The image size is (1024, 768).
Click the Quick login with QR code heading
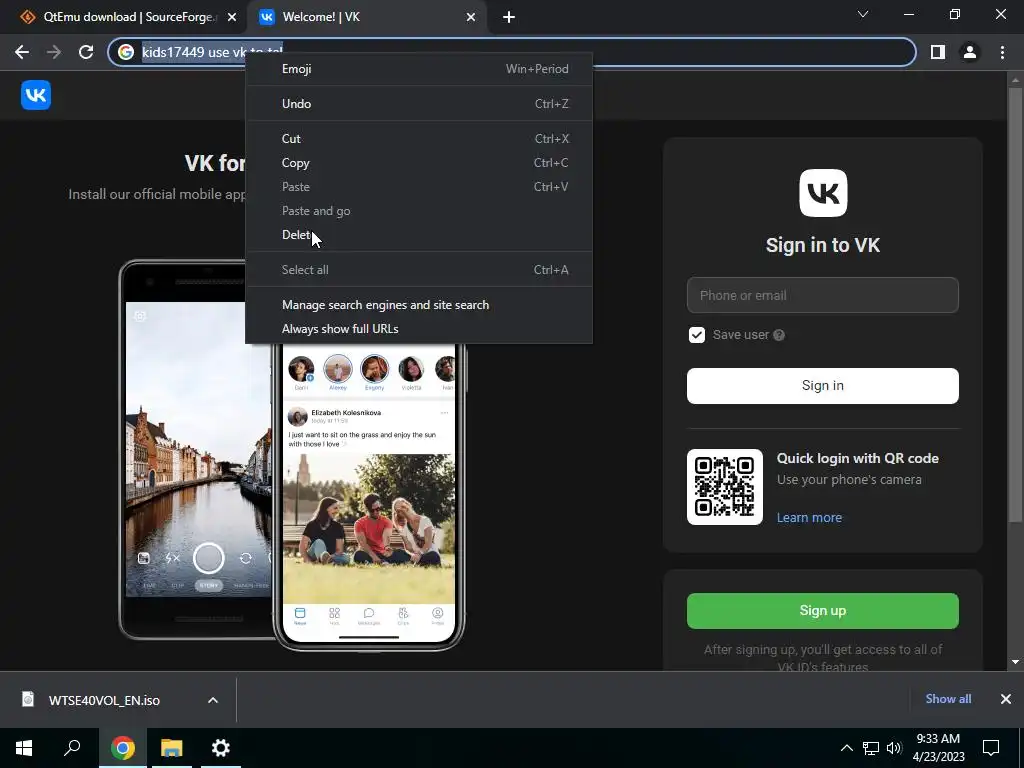[x=857, y=458]
